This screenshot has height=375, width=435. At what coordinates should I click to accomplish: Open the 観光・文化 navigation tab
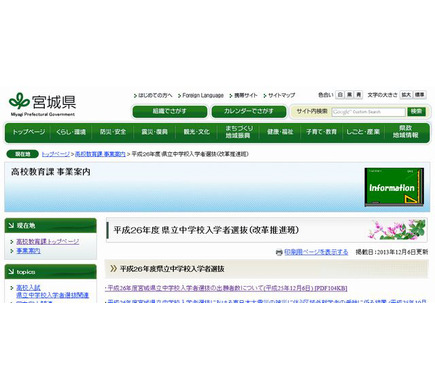click(x=196, y=132)
